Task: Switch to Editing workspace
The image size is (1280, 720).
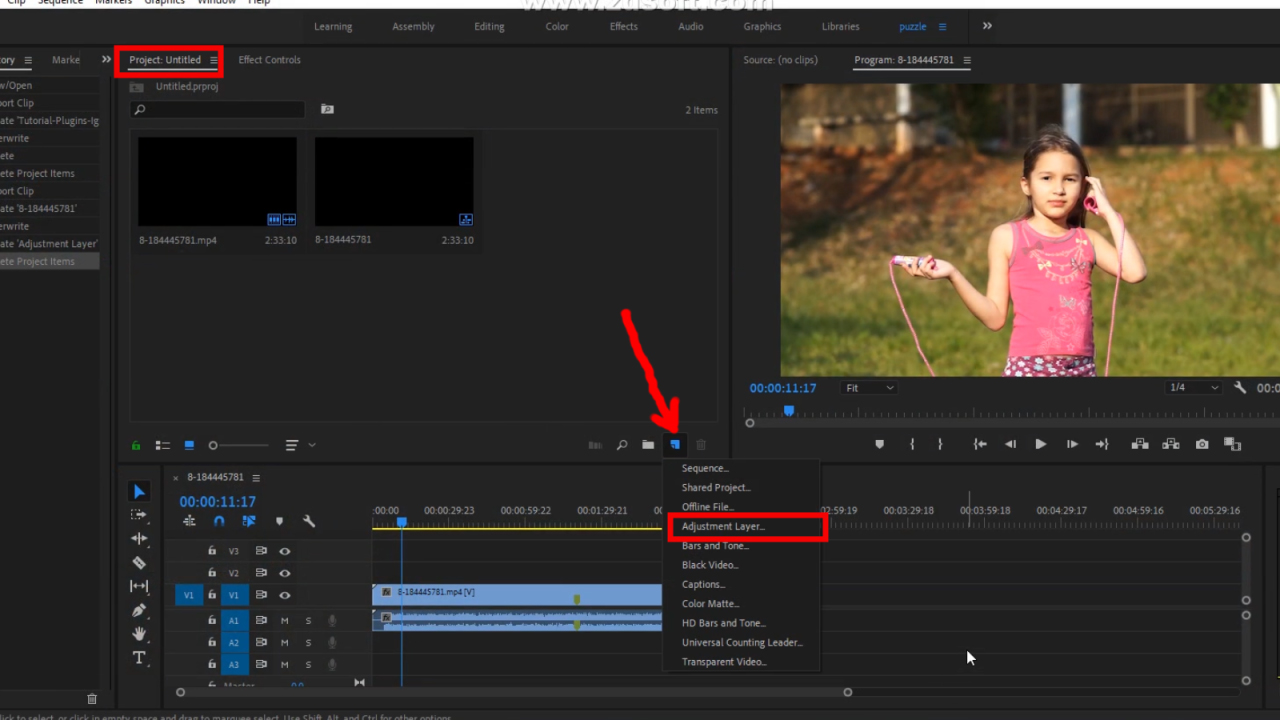Action: [489, 27]
